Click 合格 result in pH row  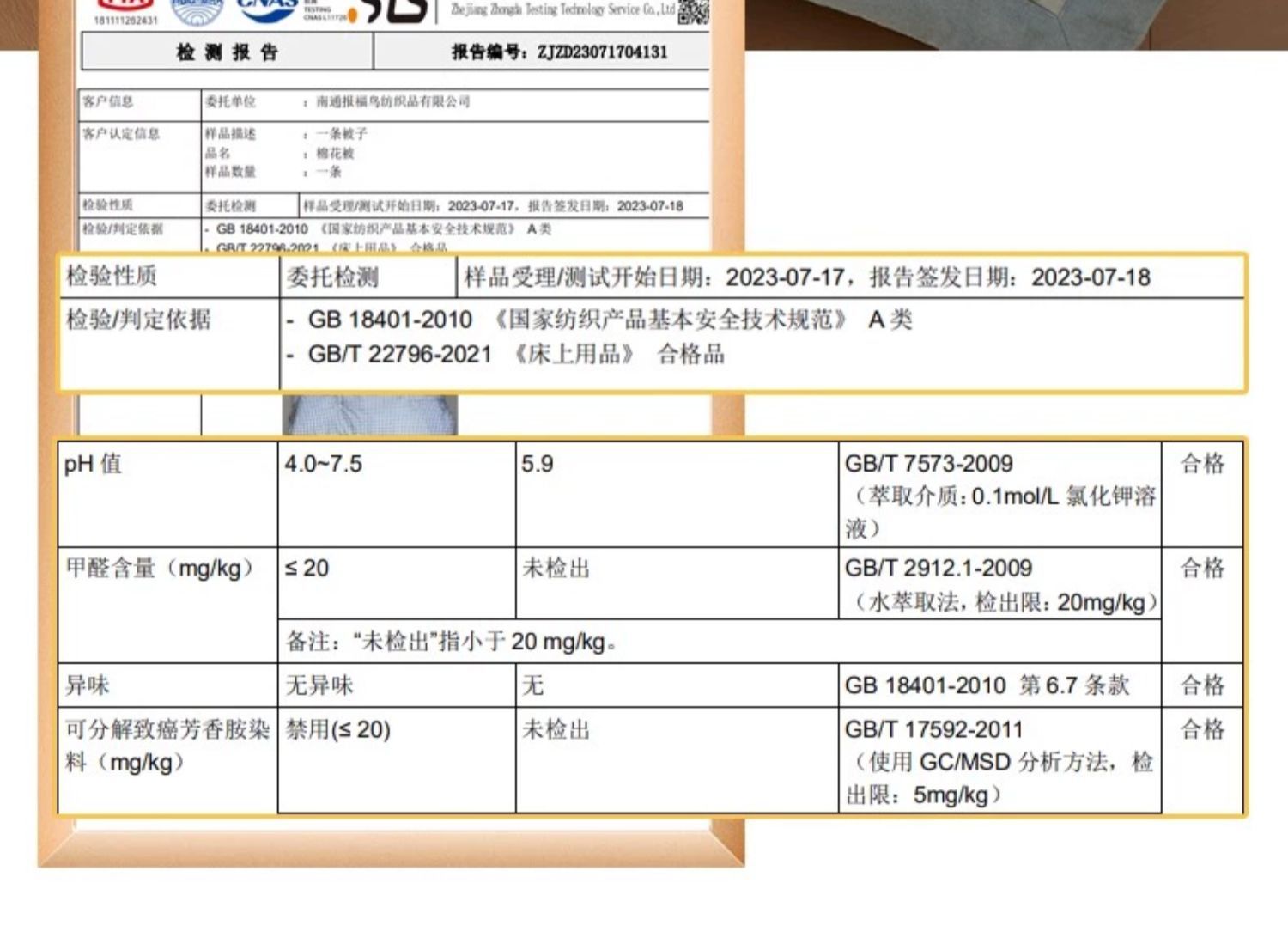click(1202, 464)
